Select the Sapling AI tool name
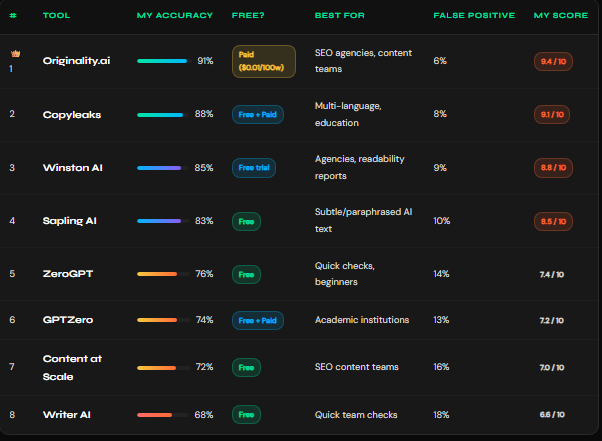602x441 pixels. 69,221
